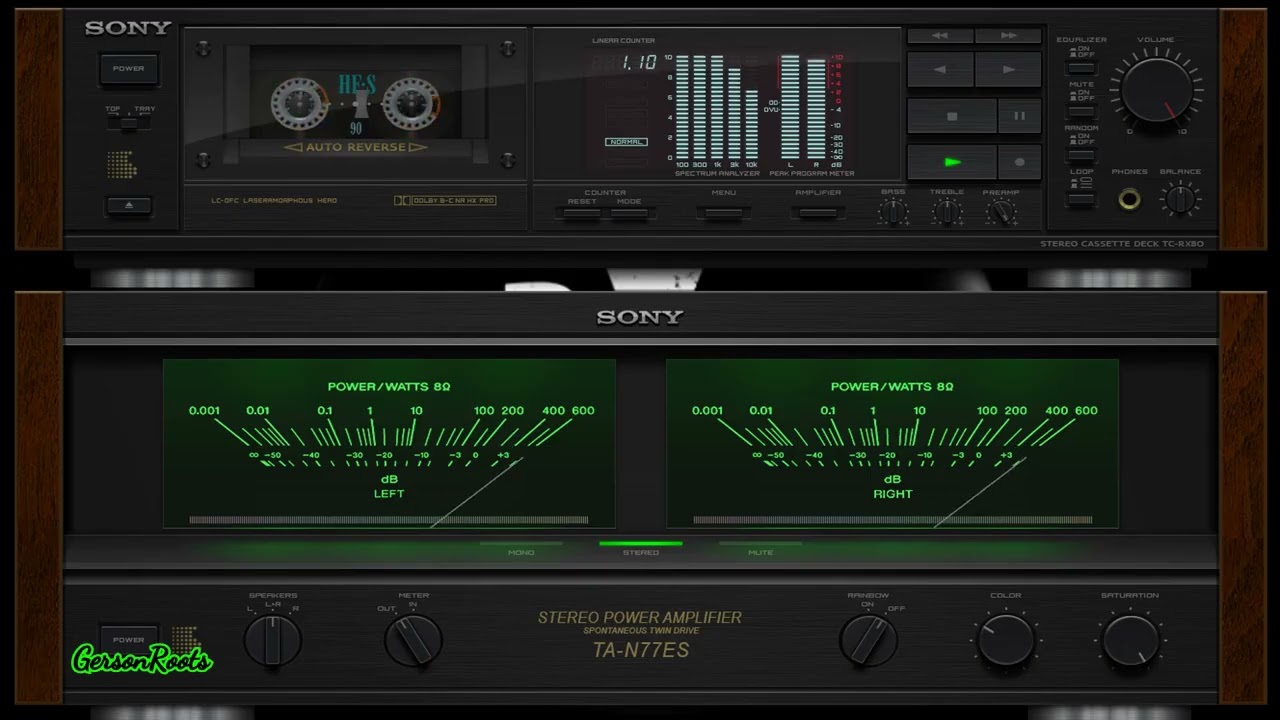This screenshot has width=1280, height=720.
Task: Click the Meter In/Out selector knob
Action: click(x=413, y=640)
